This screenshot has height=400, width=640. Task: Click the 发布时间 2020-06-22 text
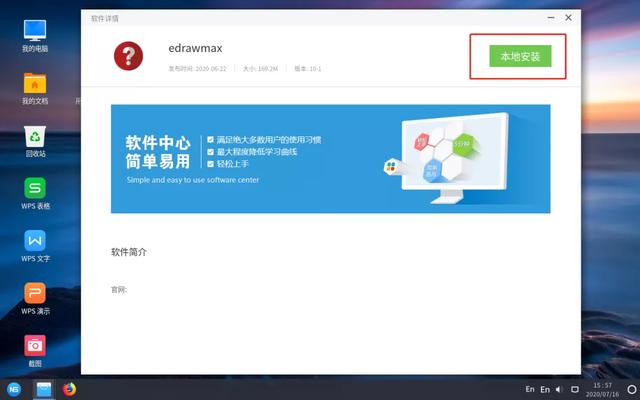pos(198,69)
